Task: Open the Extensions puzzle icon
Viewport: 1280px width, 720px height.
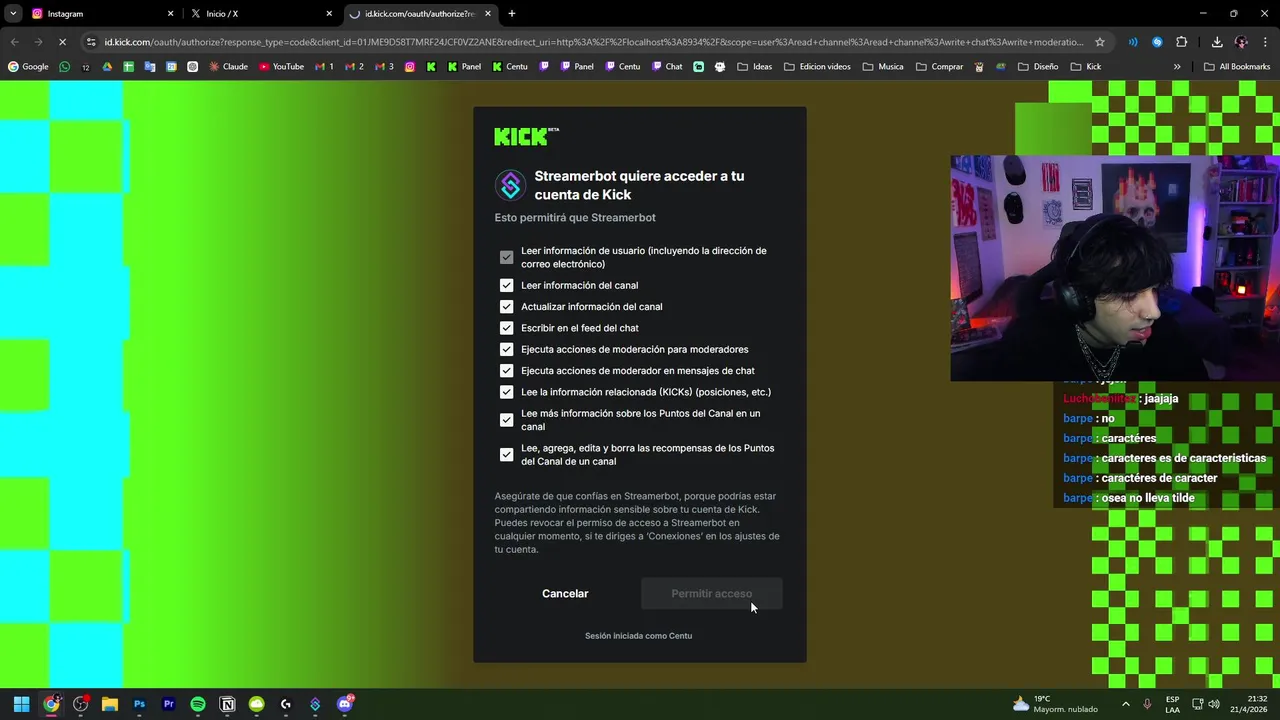Action: click(1181, 42)
